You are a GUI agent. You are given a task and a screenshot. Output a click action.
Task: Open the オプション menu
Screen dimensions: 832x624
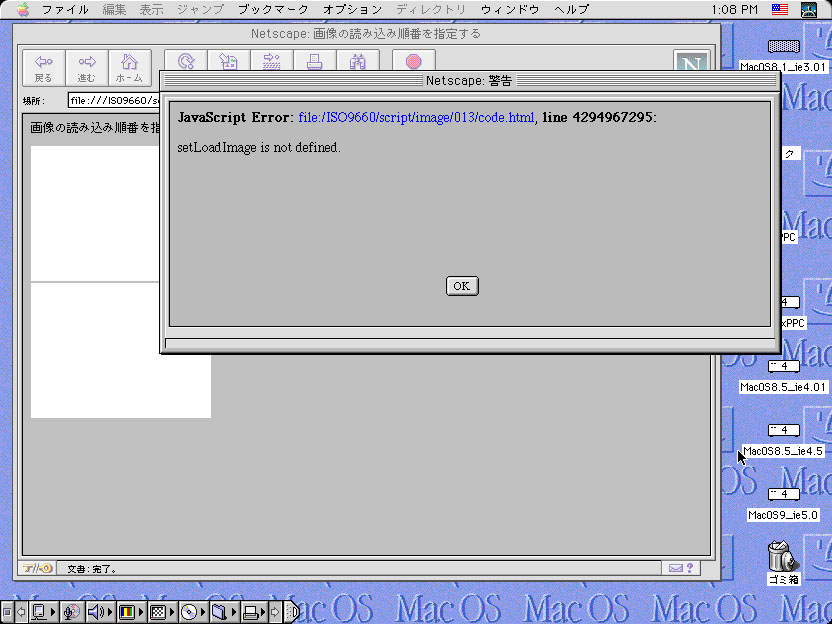pos(352,10)
